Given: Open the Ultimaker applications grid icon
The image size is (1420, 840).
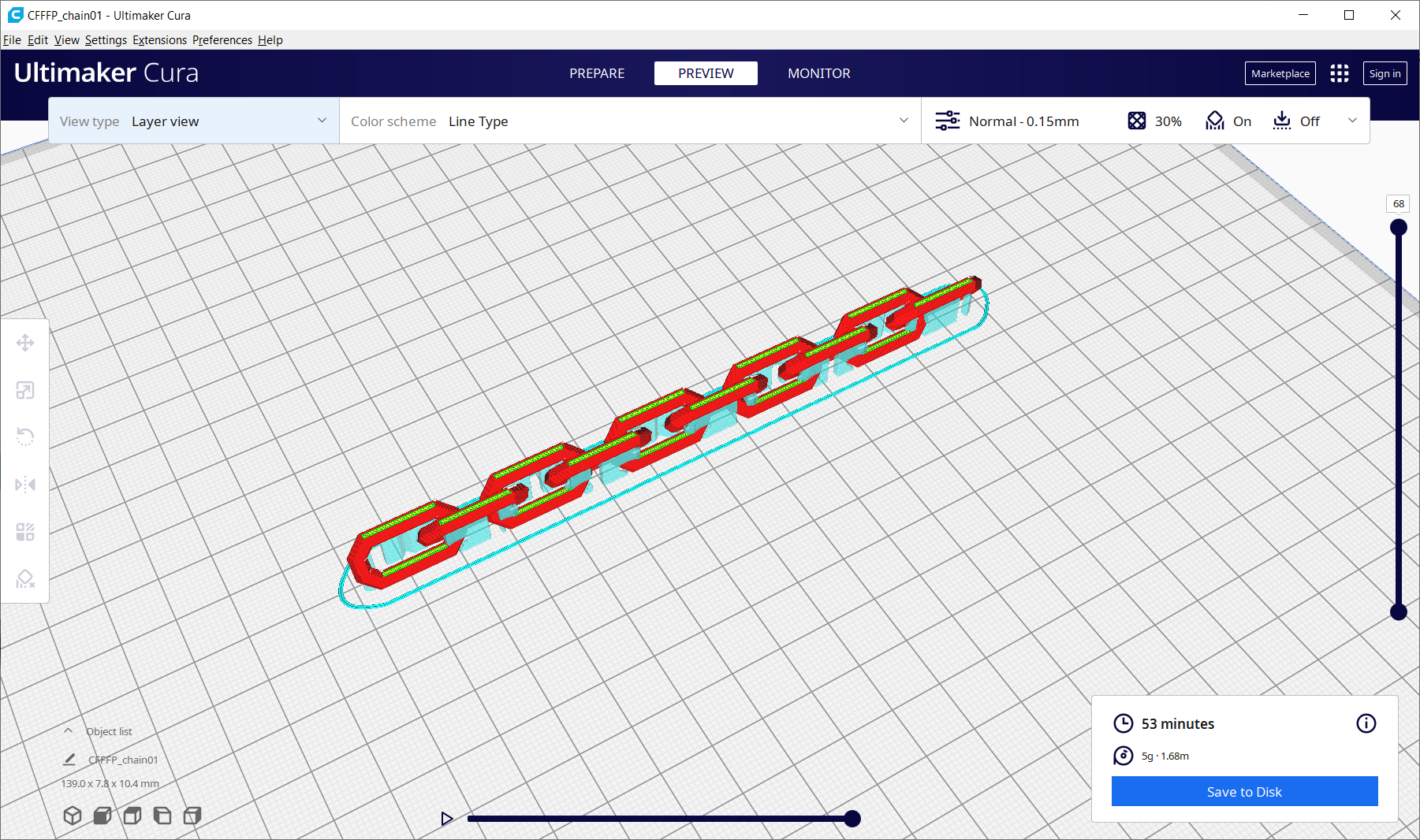Looking at the screenshot, I should (1339, 73).
